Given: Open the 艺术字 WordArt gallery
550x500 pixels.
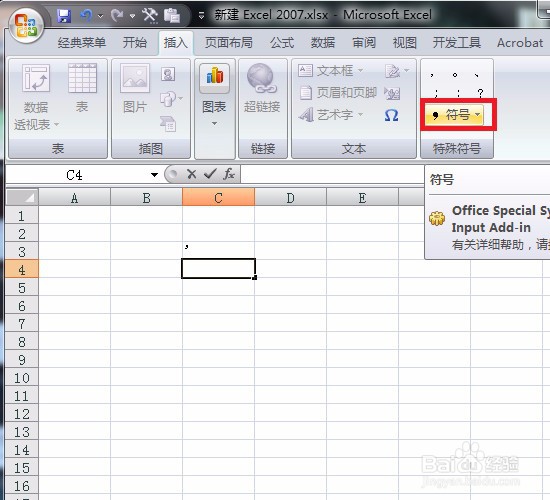Looking at the screenshot, I should click(x=330, y=115).
